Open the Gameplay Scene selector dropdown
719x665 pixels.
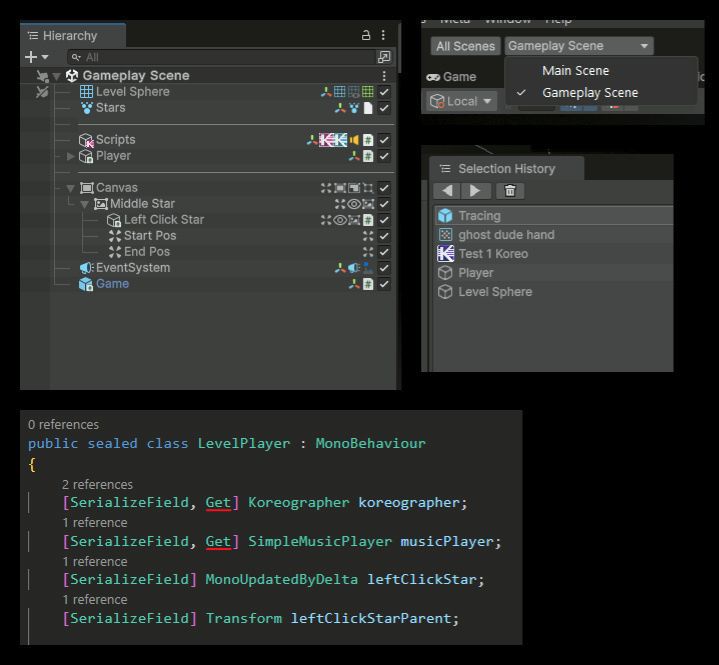pos(579,46)
